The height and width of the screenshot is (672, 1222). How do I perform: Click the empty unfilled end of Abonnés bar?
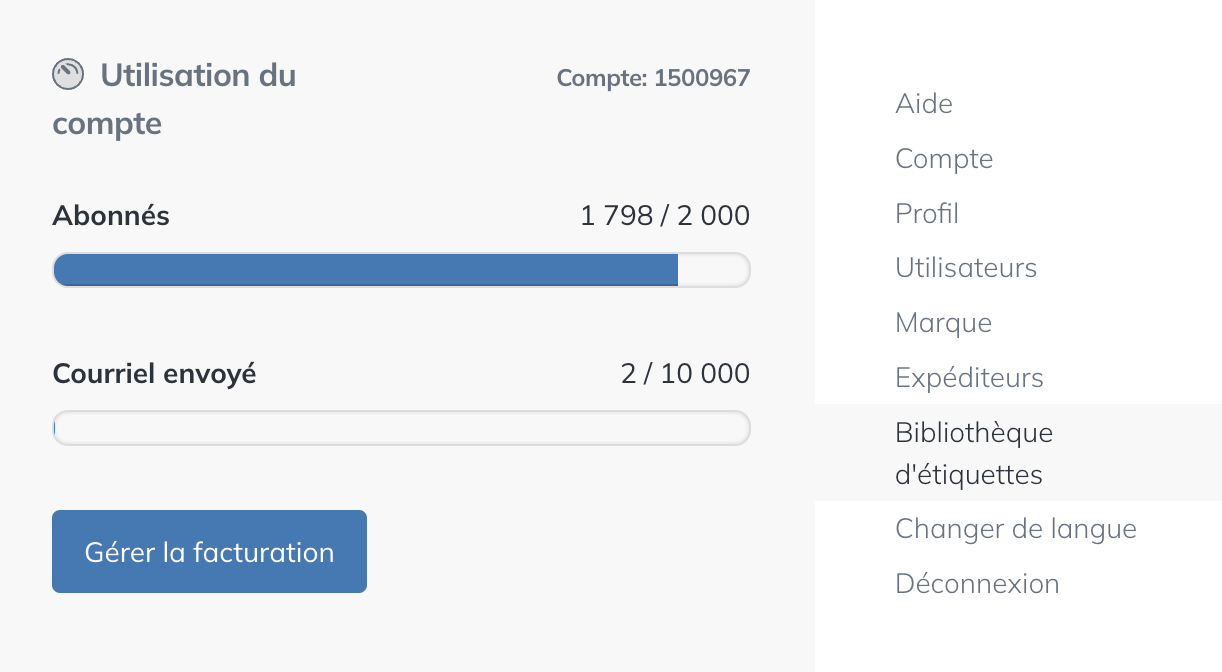point(713,270)
